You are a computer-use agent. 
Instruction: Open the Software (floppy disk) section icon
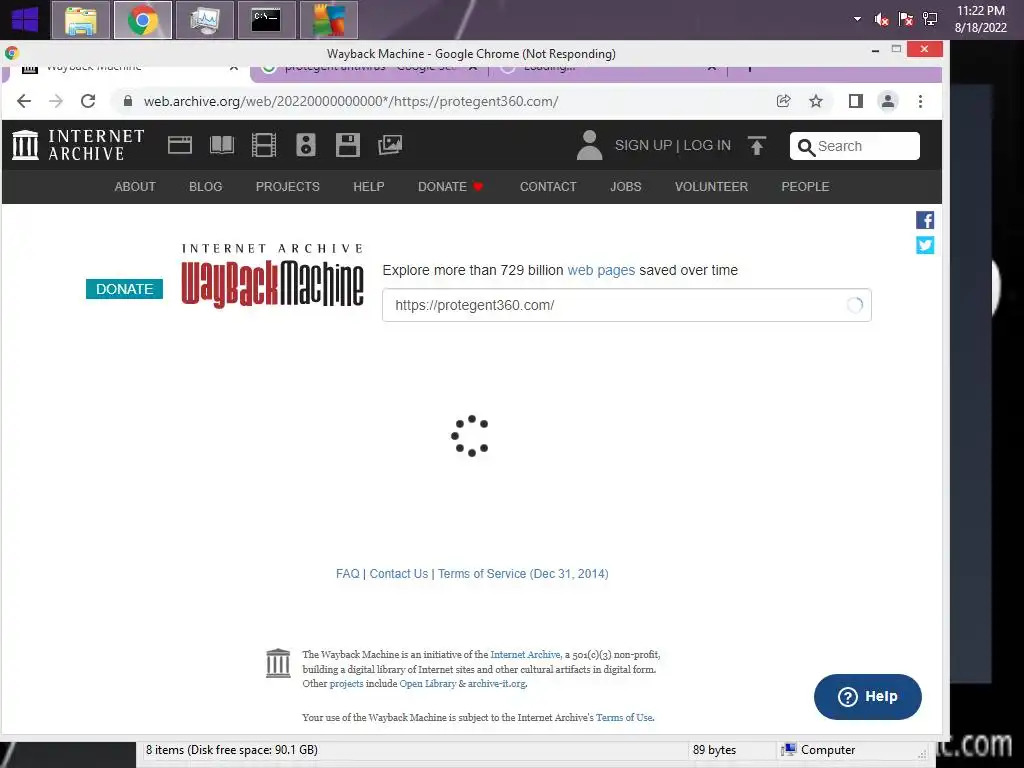347,145
